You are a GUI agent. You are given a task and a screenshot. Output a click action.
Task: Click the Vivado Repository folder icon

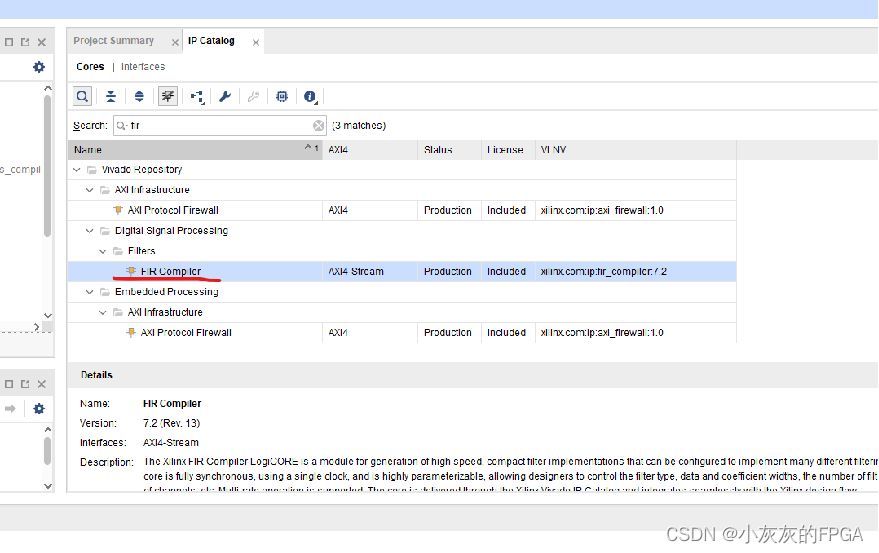(x=92, y=170)
